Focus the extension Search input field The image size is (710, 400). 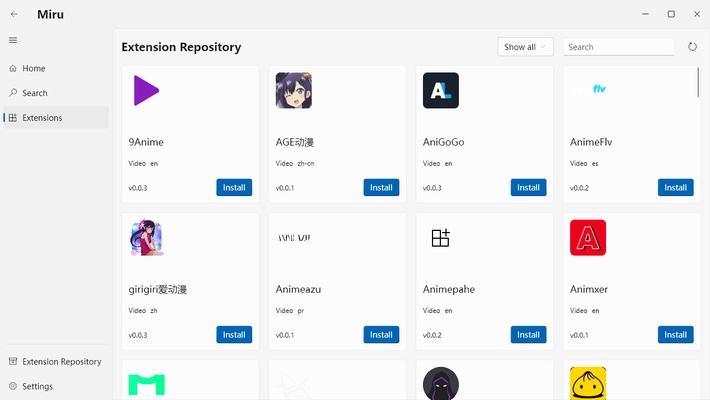point(618,47)
